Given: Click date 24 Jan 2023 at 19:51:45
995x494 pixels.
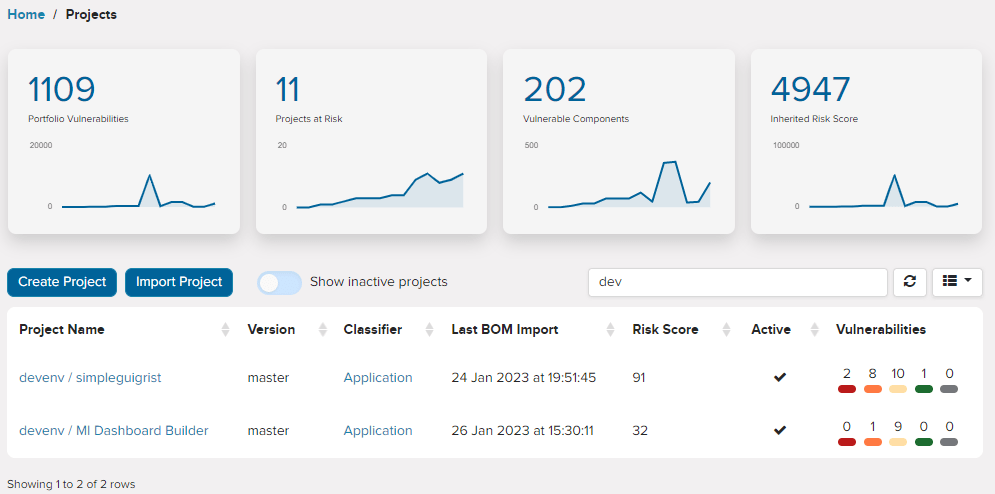Looking at the screenshot, I should (x=524, y=378).
